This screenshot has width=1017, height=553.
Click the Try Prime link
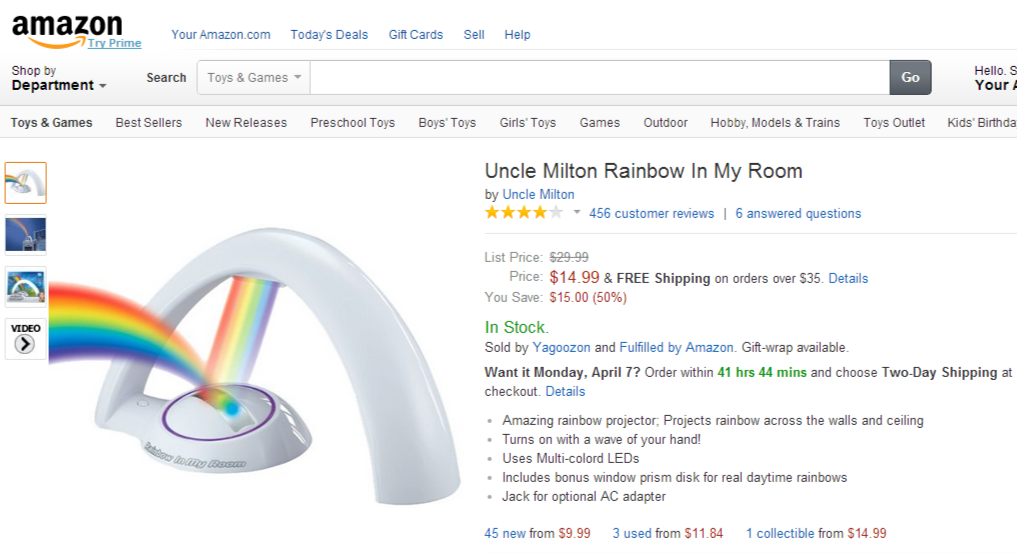click(x=114, y=43)
